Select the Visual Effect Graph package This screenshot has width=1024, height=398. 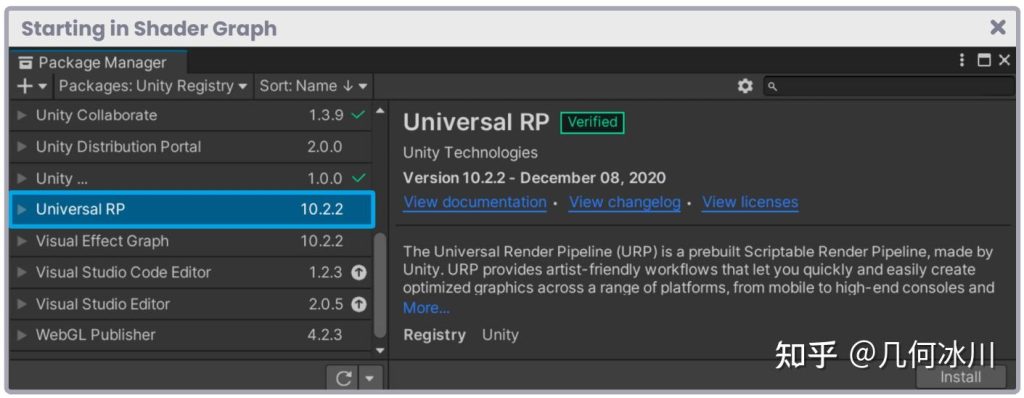[x=191, y=241]
